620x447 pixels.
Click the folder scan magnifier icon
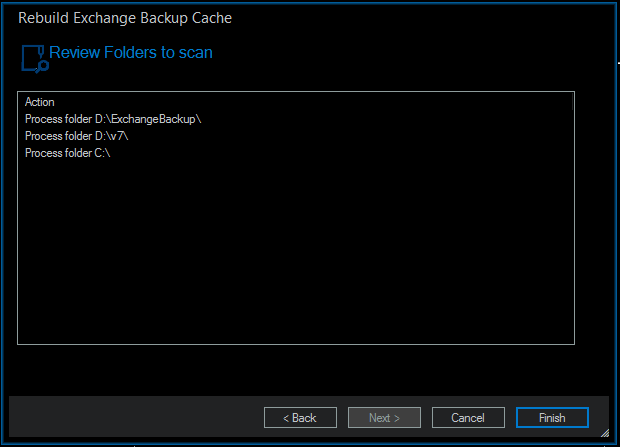pos(35,59)
